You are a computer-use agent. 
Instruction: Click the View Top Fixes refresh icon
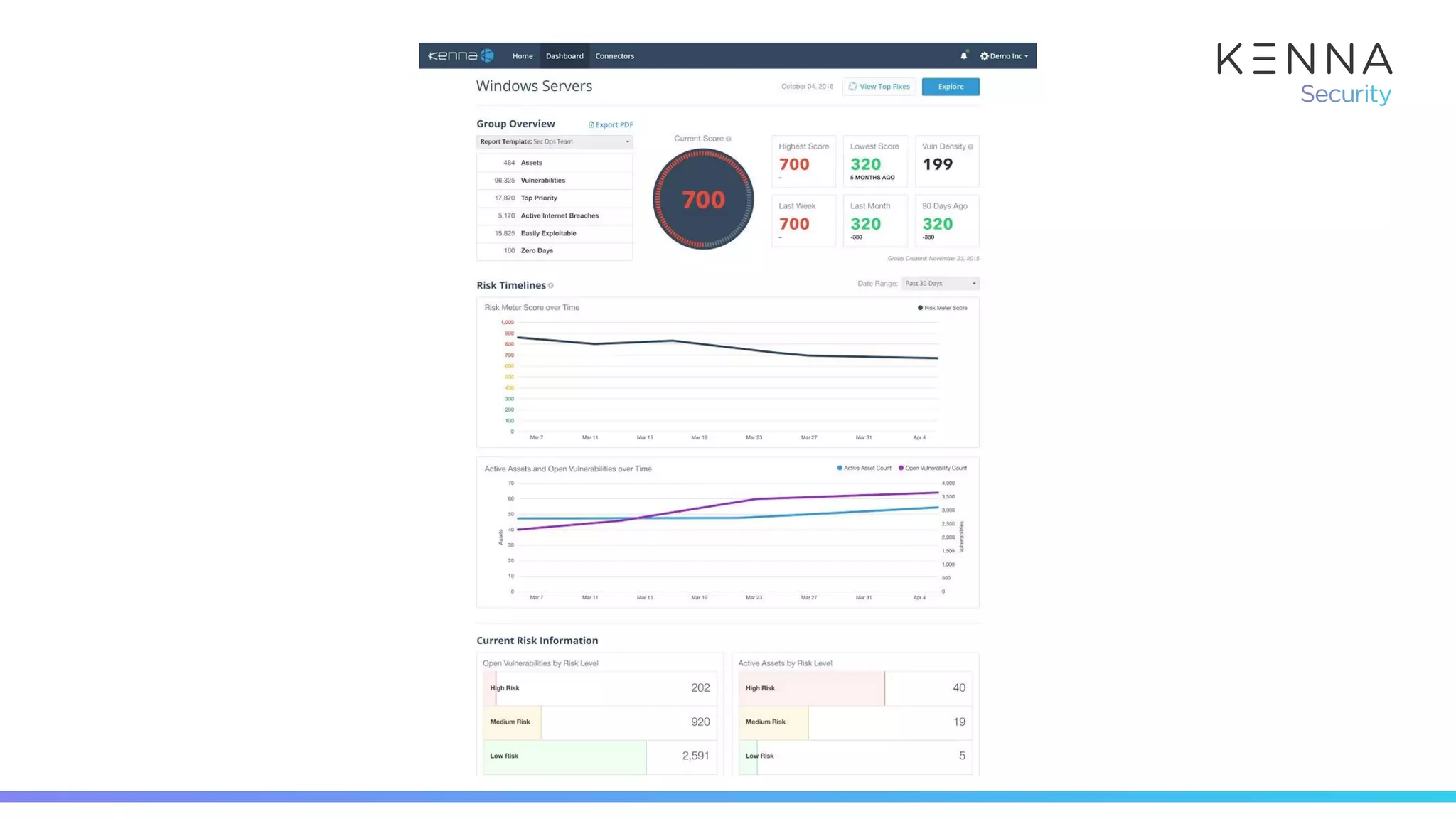(852, 87)
